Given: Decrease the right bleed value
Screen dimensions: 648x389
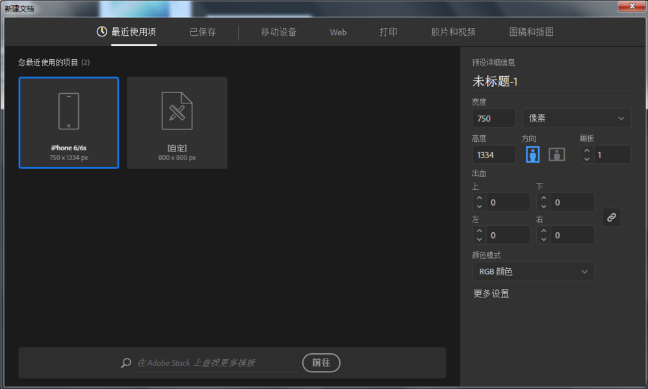Looking at the screenshot, I should (544, 239).
